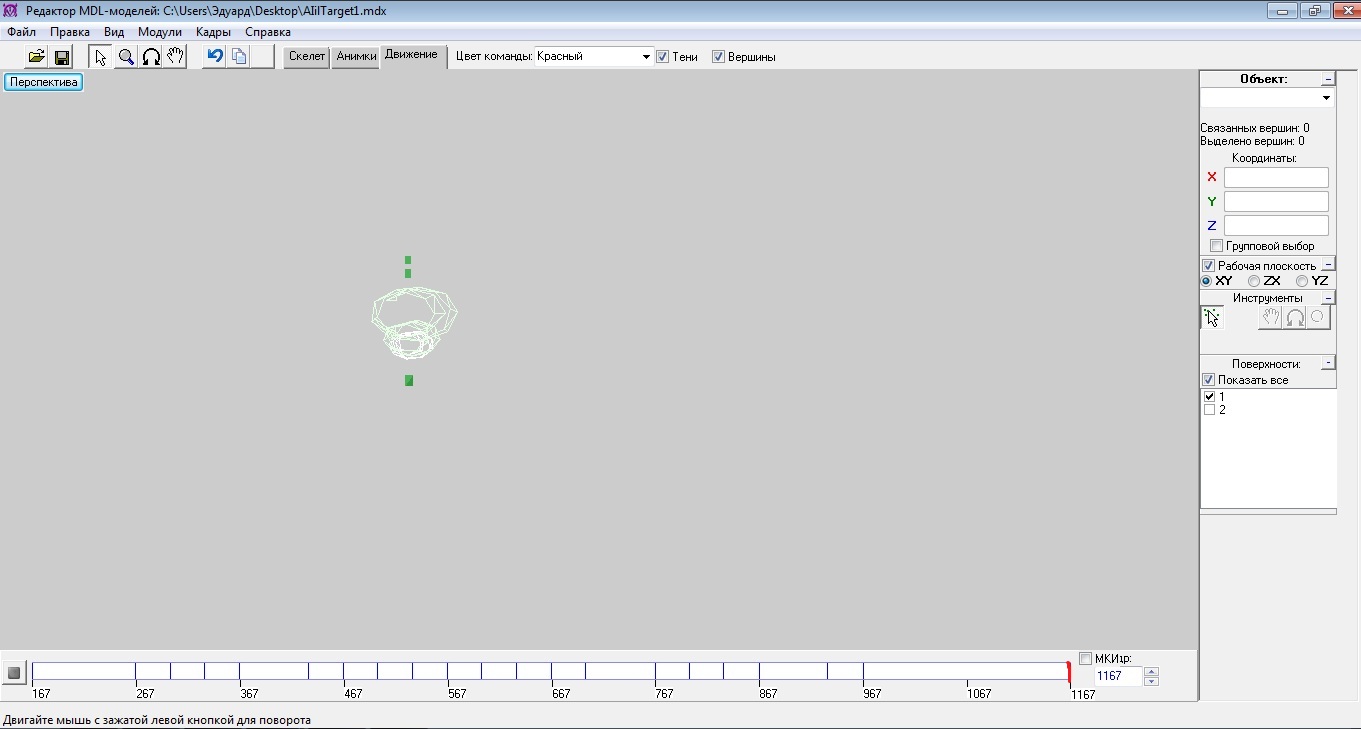Undo the last action with the blue arrow
Image resolution: width=1361 pixels, height=729 pixels.
click(214, 57)
